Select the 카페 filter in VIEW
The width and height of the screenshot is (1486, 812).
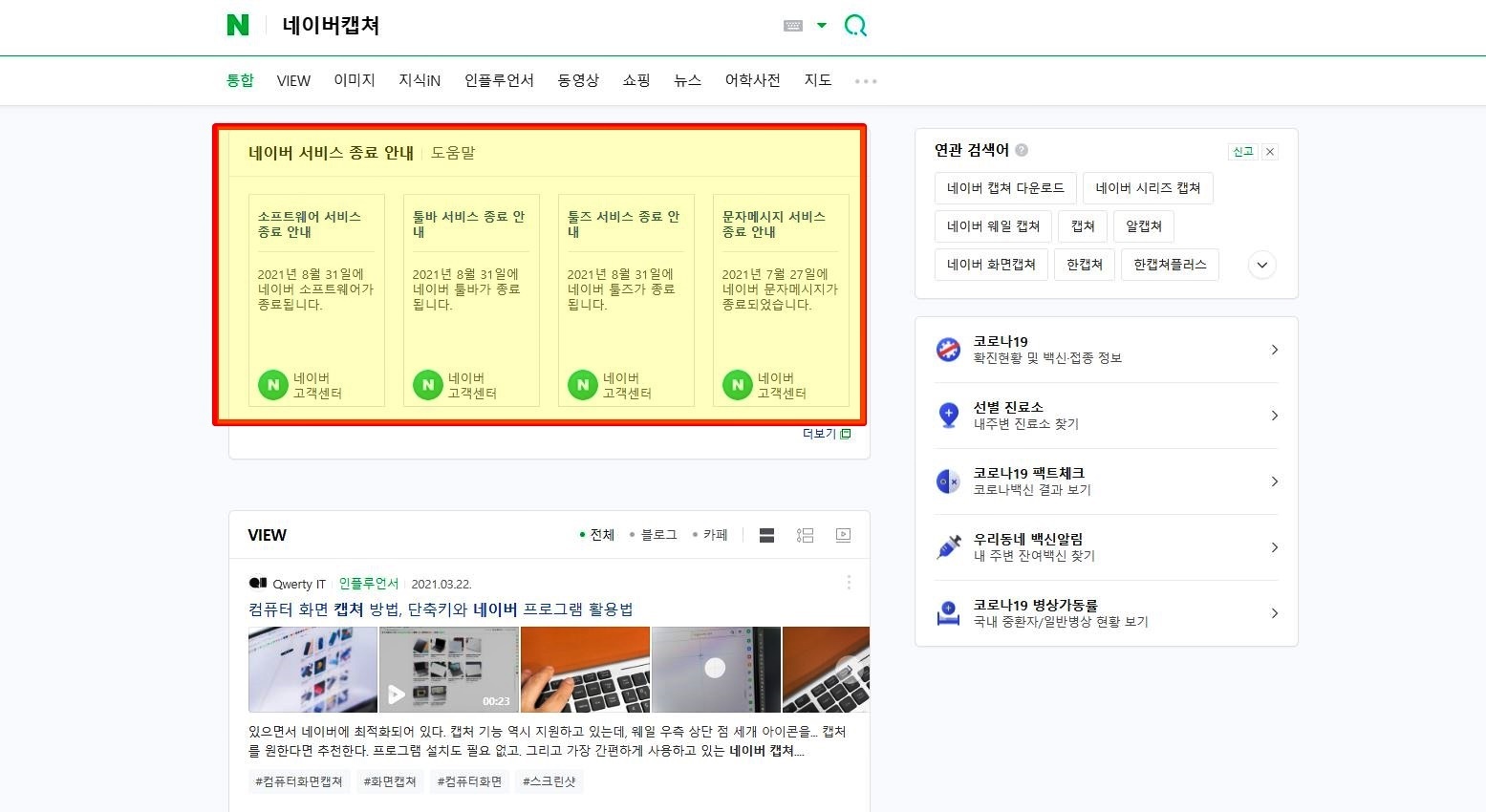(710, 535)
